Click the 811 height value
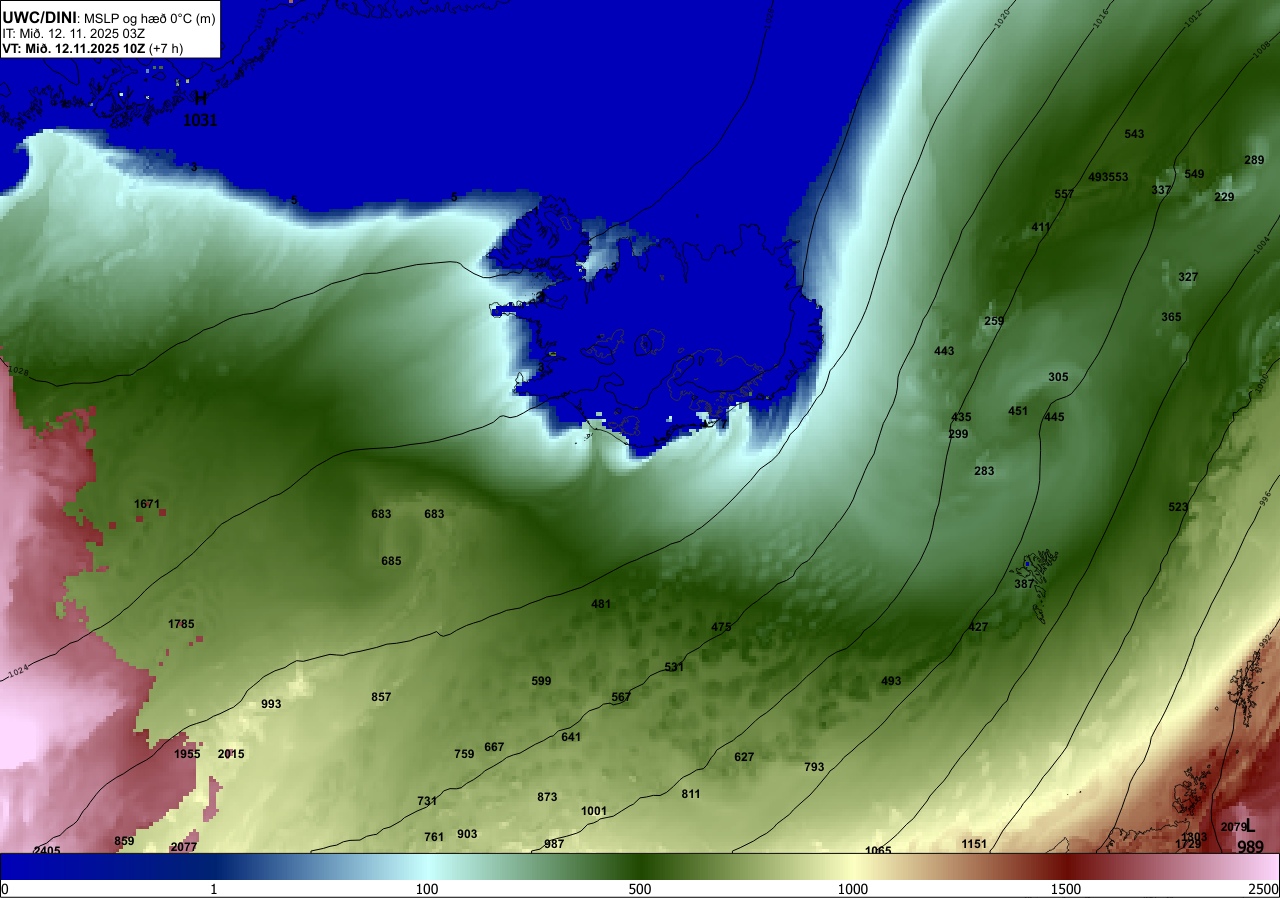This screenshot has width=1280, height=898. (691, 794)
